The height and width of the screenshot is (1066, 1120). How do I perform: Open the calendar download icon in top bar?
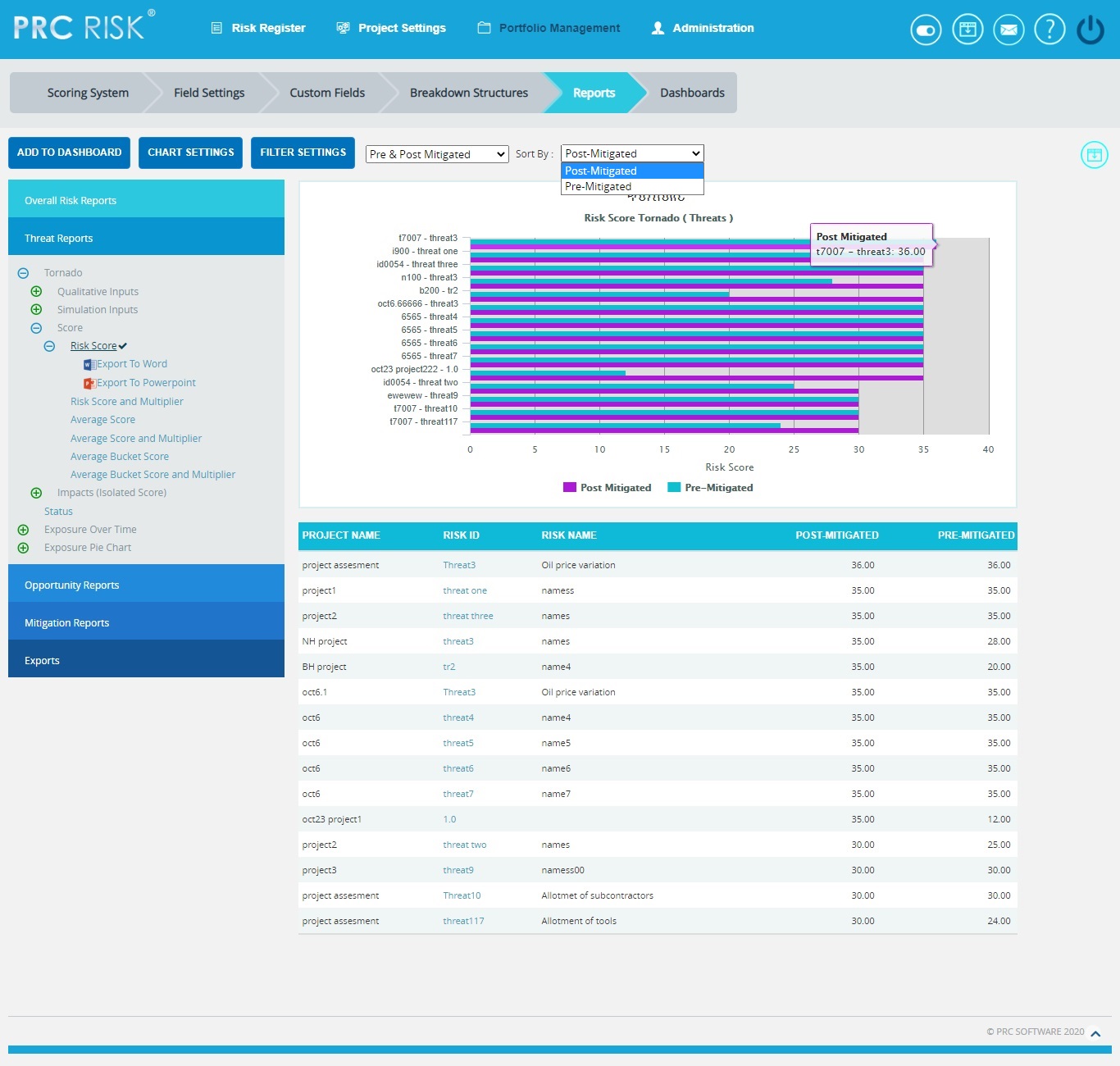pos(967,30)
